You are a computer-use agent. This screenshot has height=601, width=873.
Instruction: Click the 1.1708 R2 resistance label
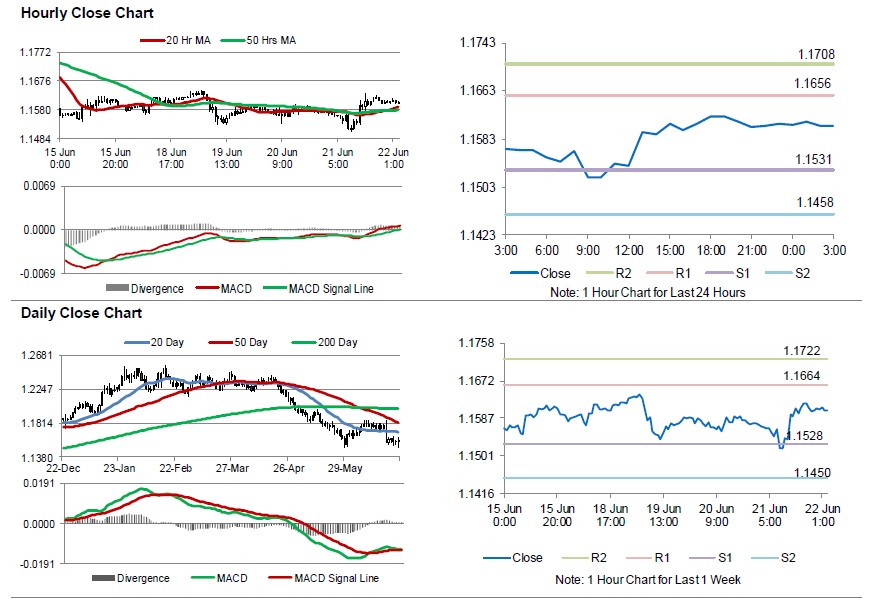click(x=815, y=54)
